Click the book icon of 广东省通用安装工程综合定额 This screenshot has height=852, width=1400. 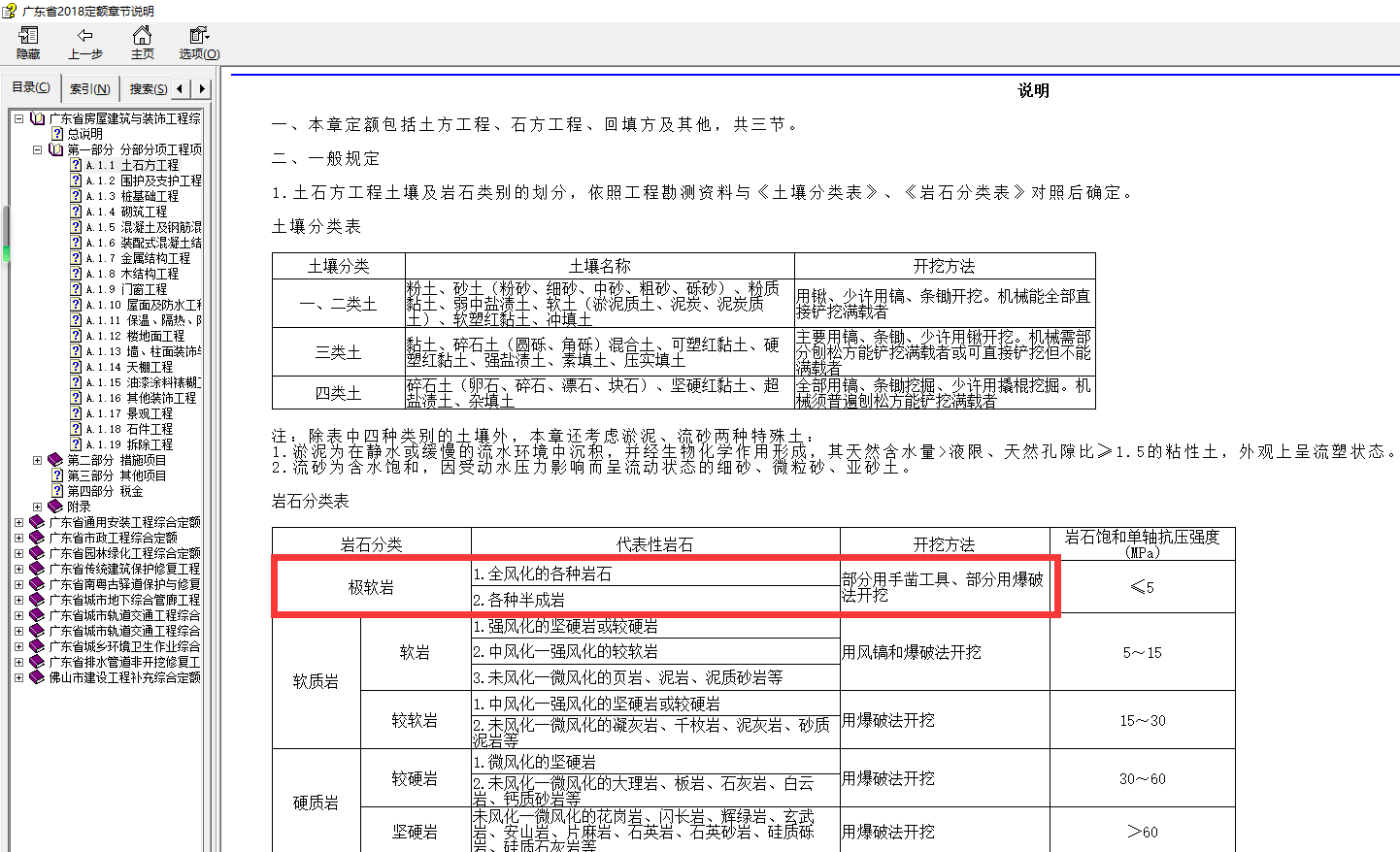pyautogui.click(x=38, y=522)
